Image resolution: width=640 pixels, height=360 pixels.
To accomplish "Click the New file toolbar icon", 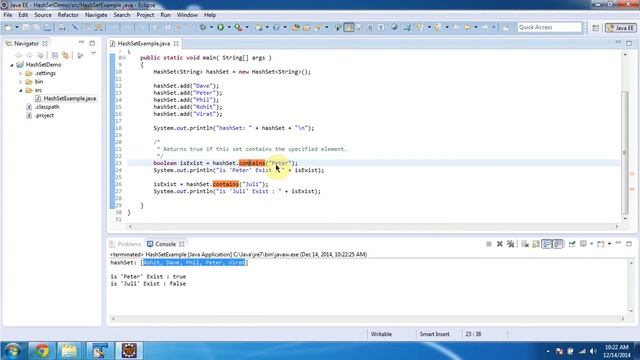I will [x=8, y=27].
